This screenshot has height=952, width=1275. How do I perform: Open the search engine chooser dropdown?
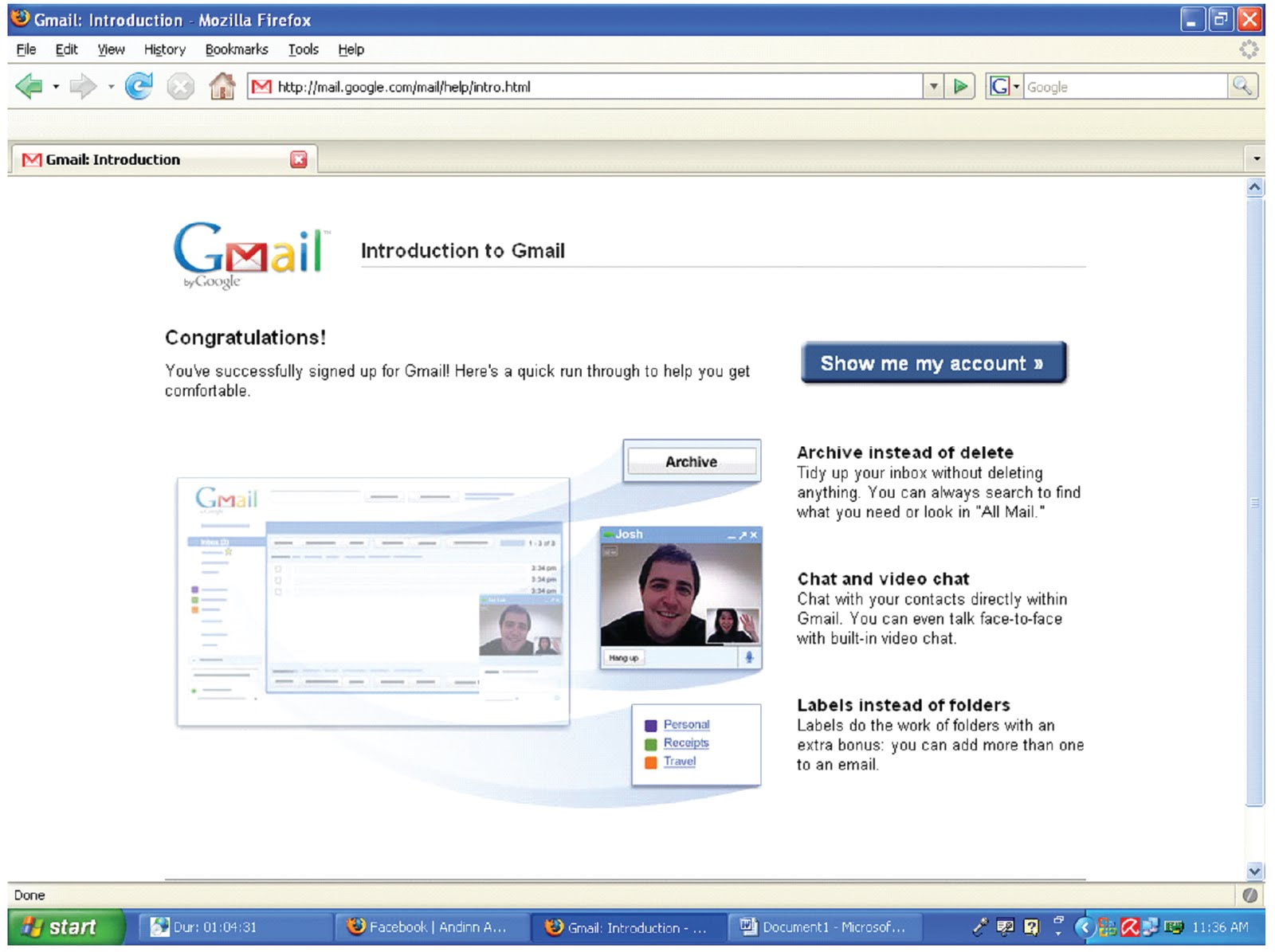coord(1017,86)
